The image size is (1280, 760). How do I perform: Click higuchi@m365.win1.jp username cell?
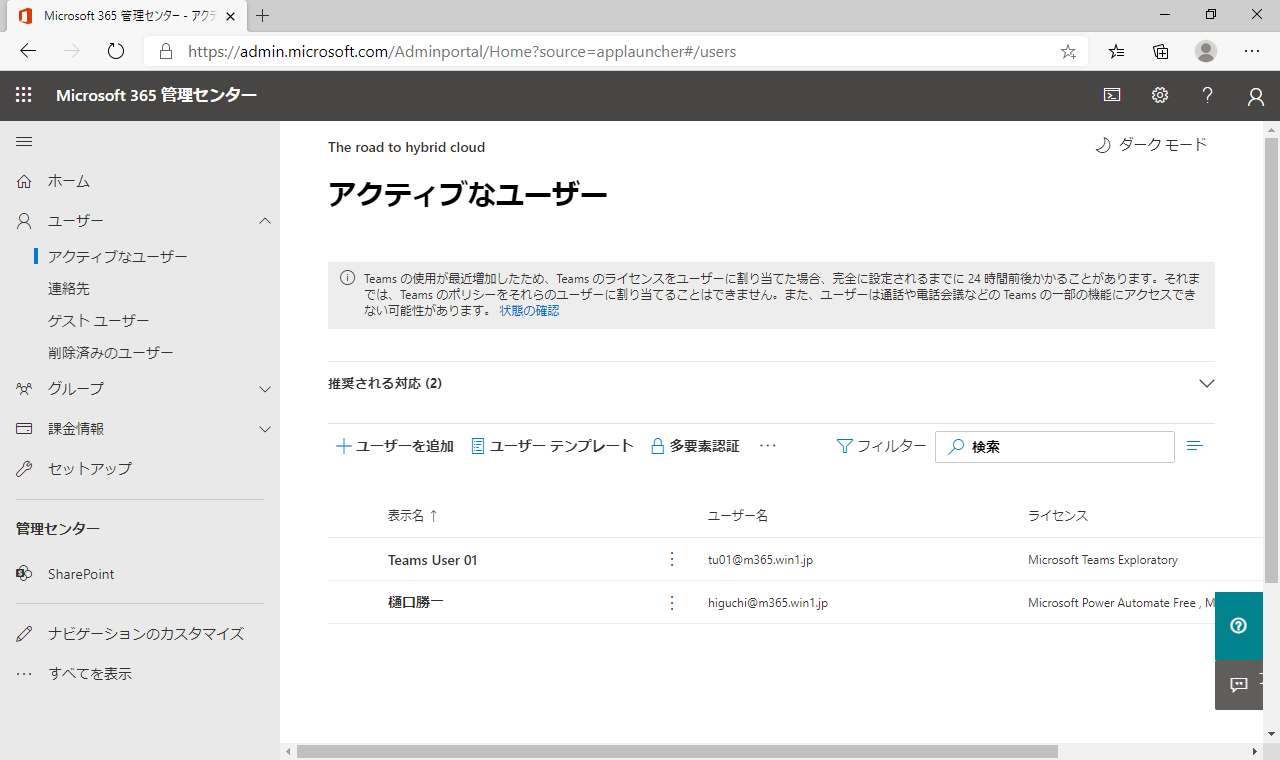(x=768, y=603)
